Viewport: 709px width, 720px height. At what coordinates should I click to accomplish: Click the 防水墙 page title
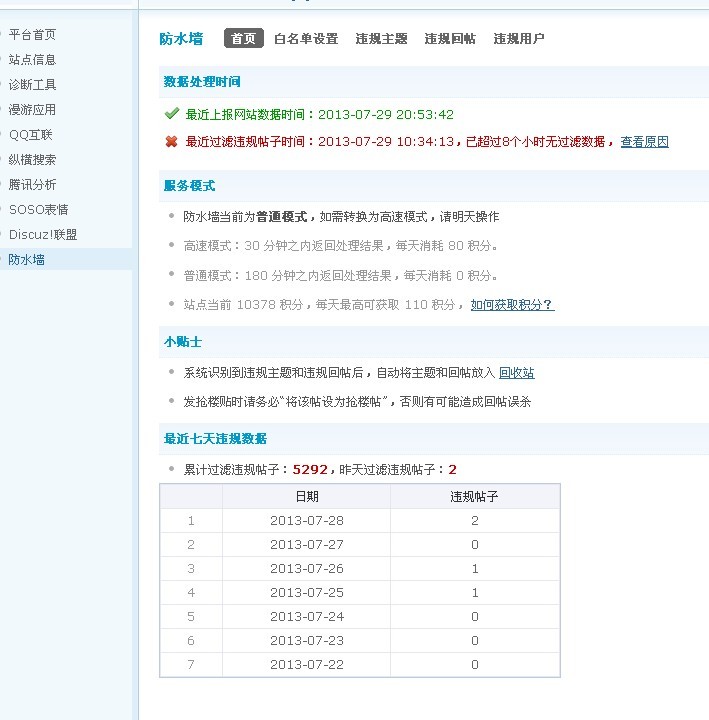(x=181, y=39)
